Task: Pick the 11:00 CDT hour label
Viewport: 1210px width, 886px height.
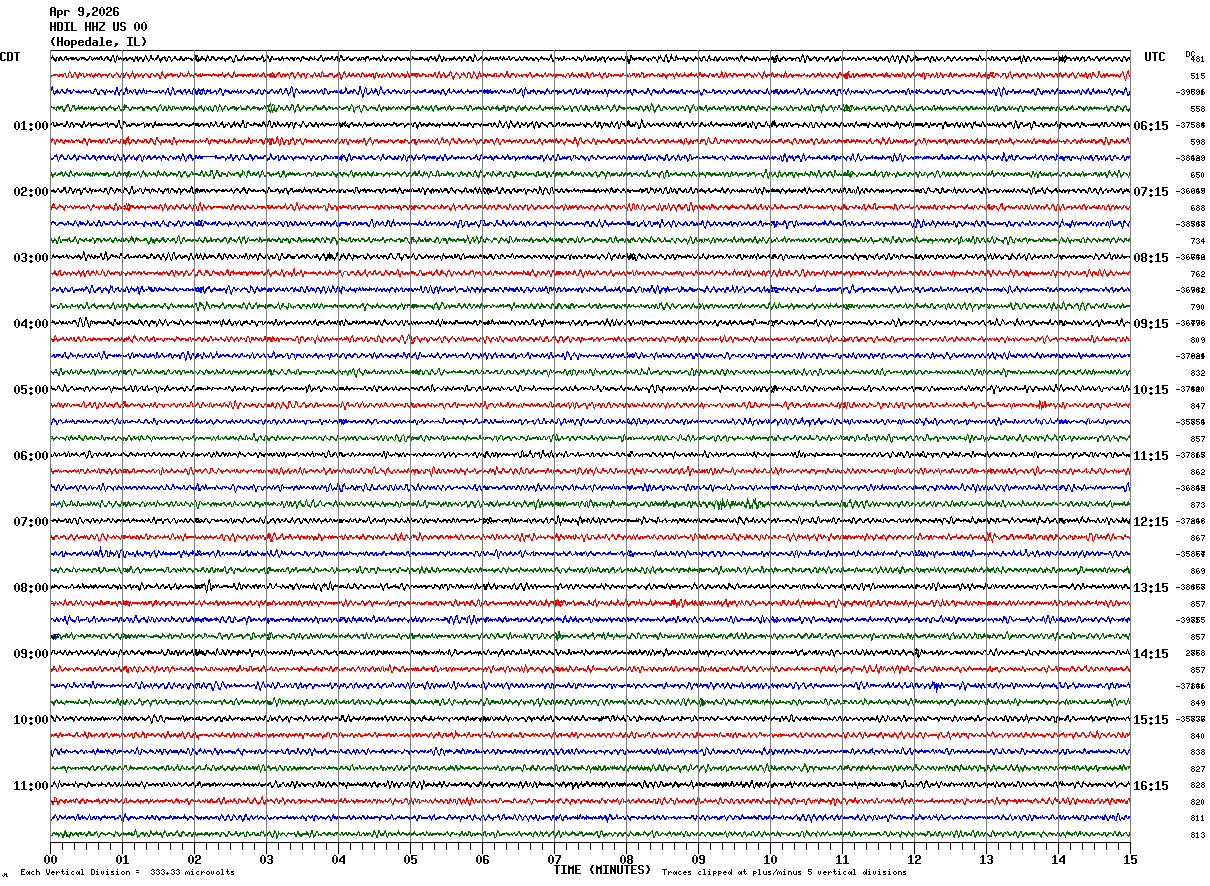Action: pyautogui.click(x=31, y=786)
